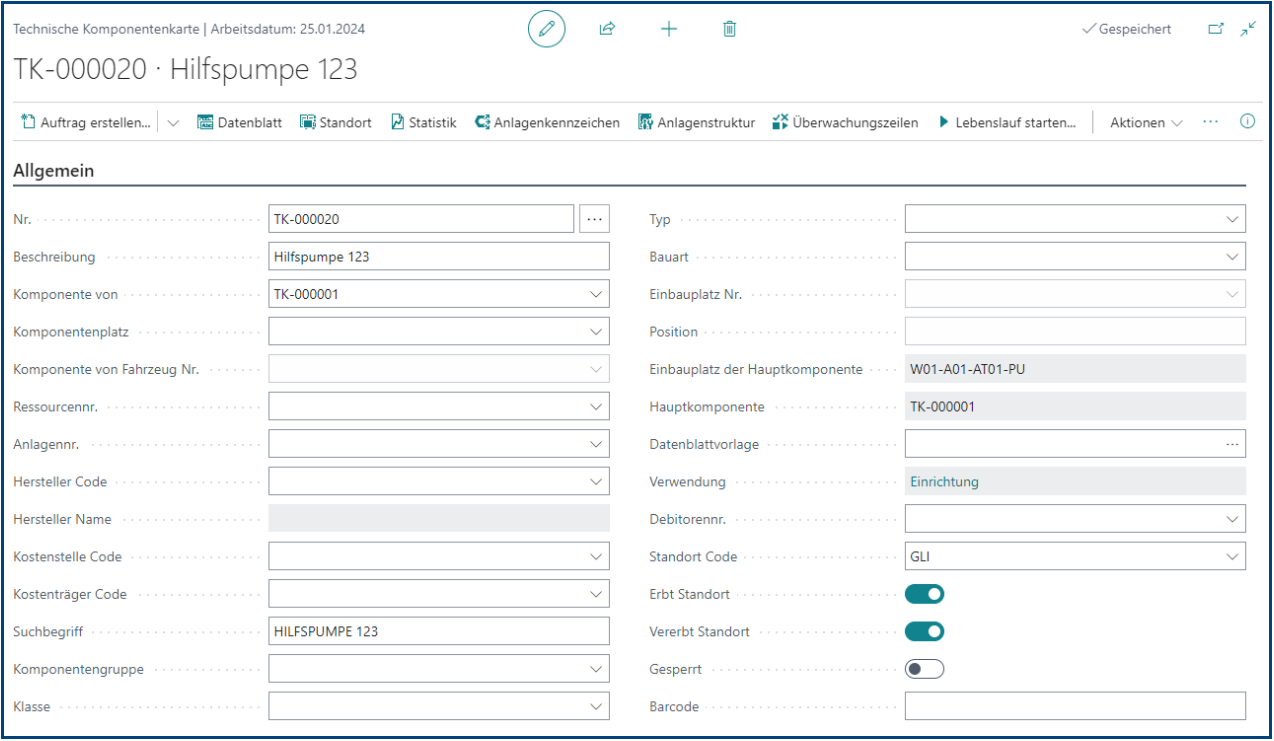Open the Debitorennr. dropdown
Screen dimensions: 1274x741
coord(1232,519)
